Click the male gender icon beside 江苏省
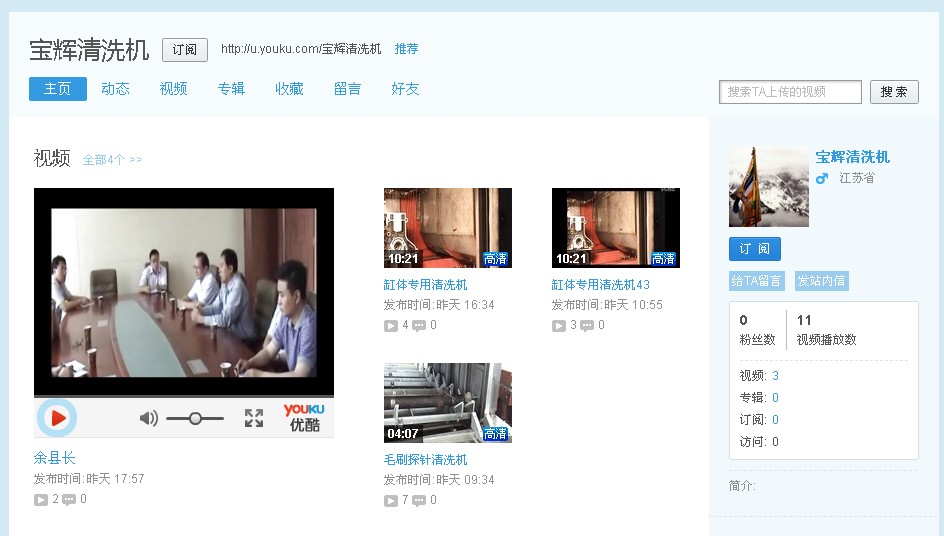 (822, 178)
